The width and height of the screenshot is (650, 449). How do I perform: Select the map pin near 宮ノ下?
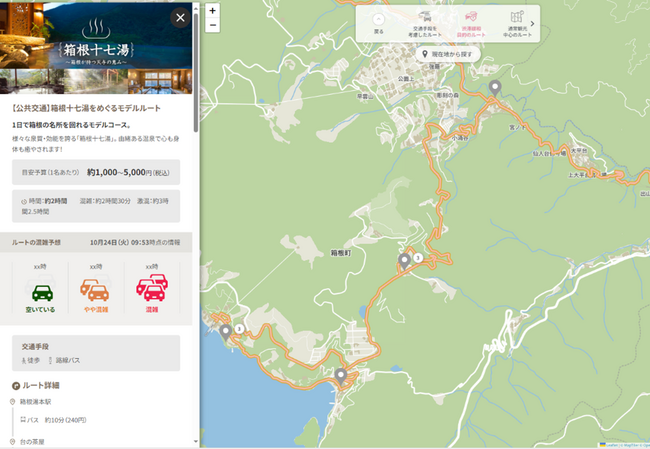tap(495, 88)
